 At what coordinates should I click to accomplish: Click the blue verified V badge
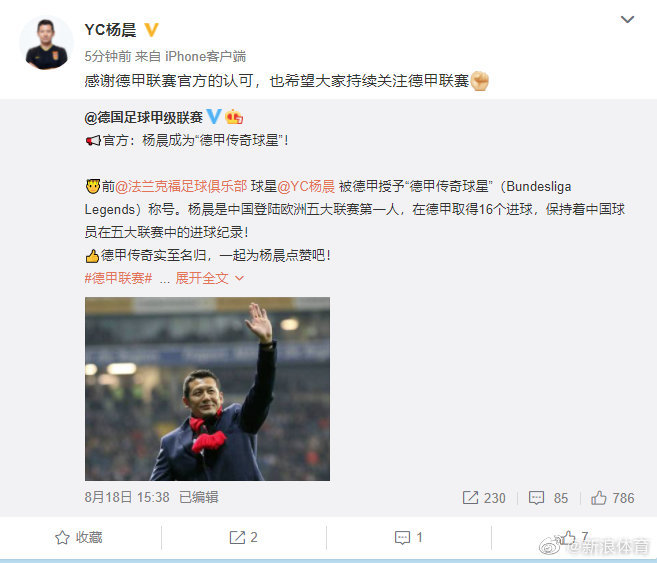[x=214, y=116]
